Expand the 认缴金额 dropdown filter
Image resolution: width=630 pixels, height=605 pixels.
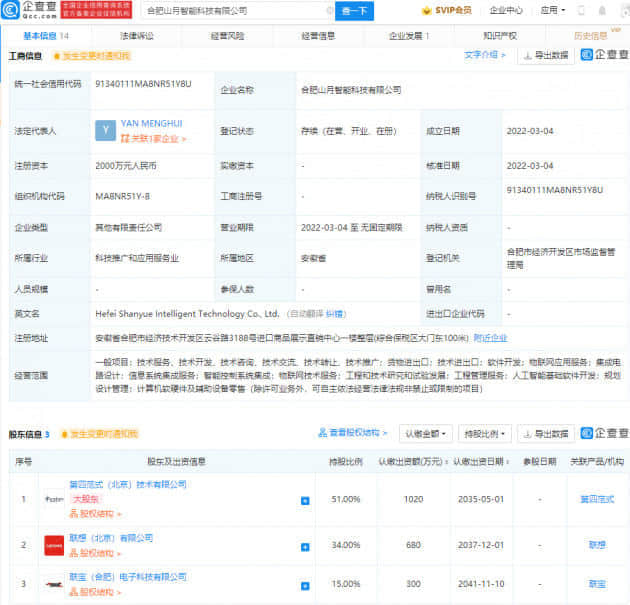[425, 434]
